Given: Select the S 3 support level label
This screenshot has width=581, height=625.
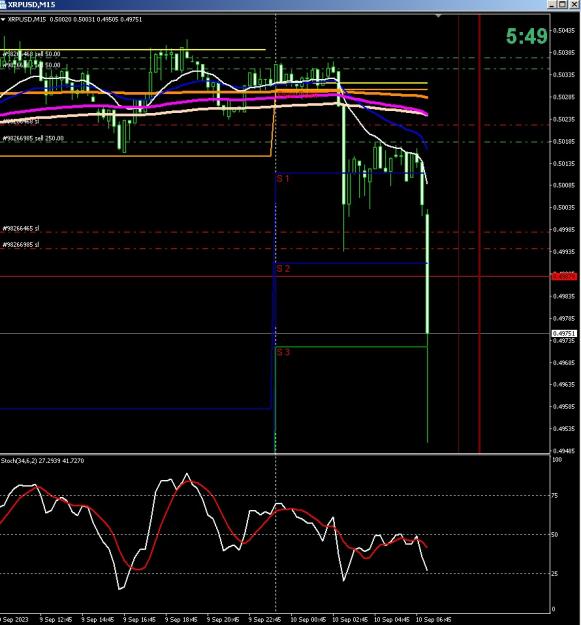Looking at the screenshot, I should click(283, 352).
